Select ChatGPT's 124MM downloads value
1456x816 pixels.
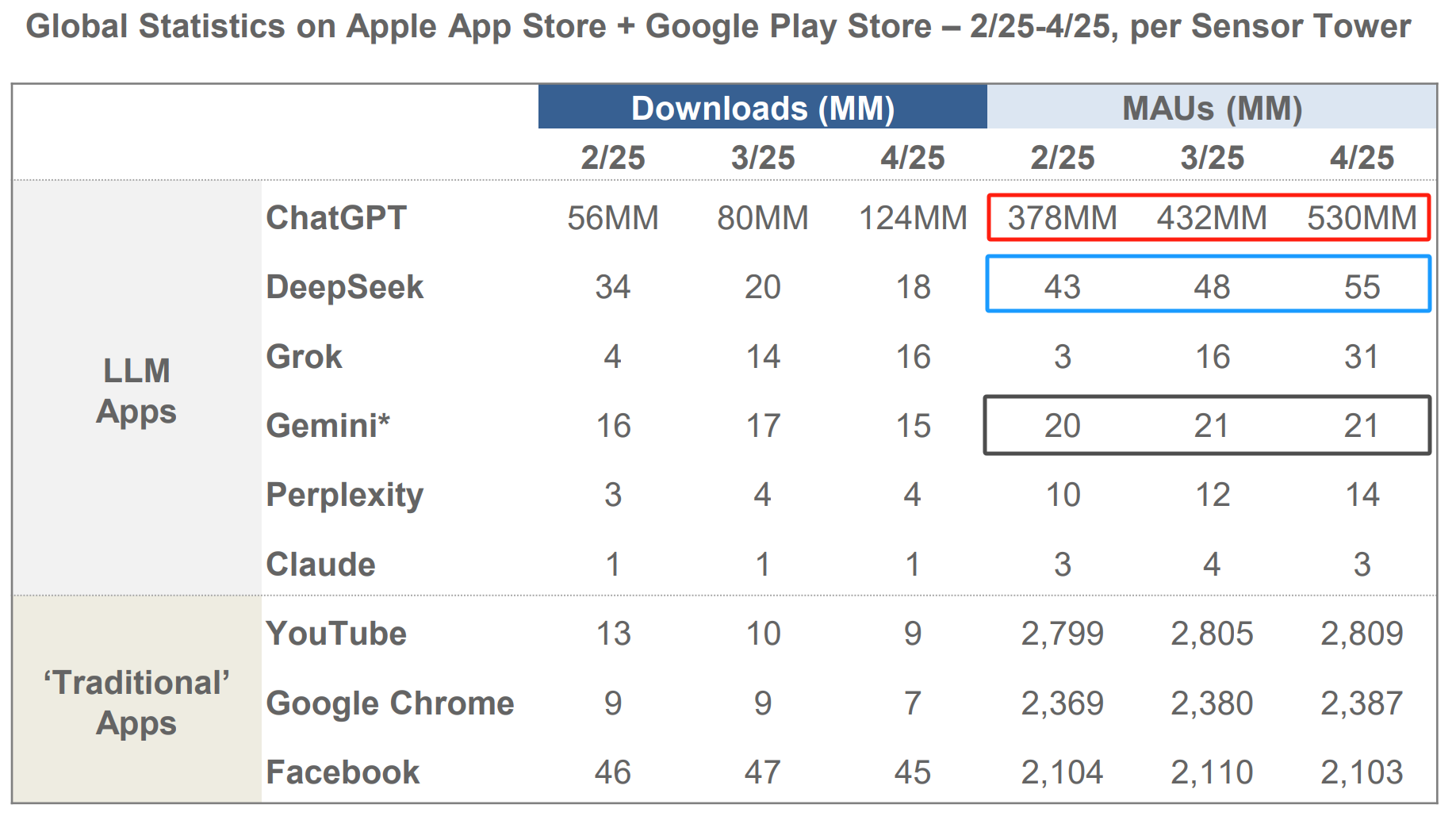[x=913, y=218]
